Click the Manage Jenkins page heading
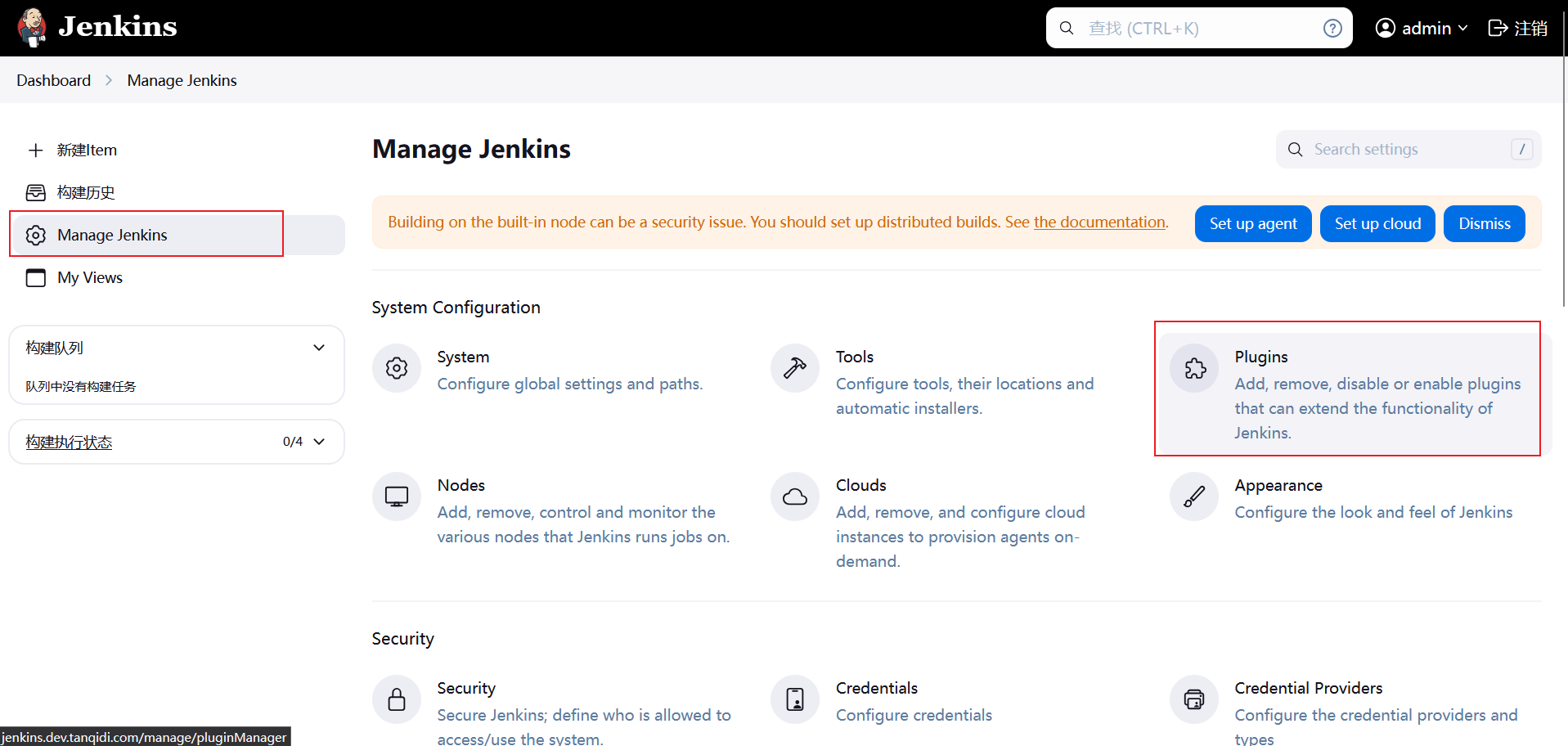1568x746 pixels. 471,149
